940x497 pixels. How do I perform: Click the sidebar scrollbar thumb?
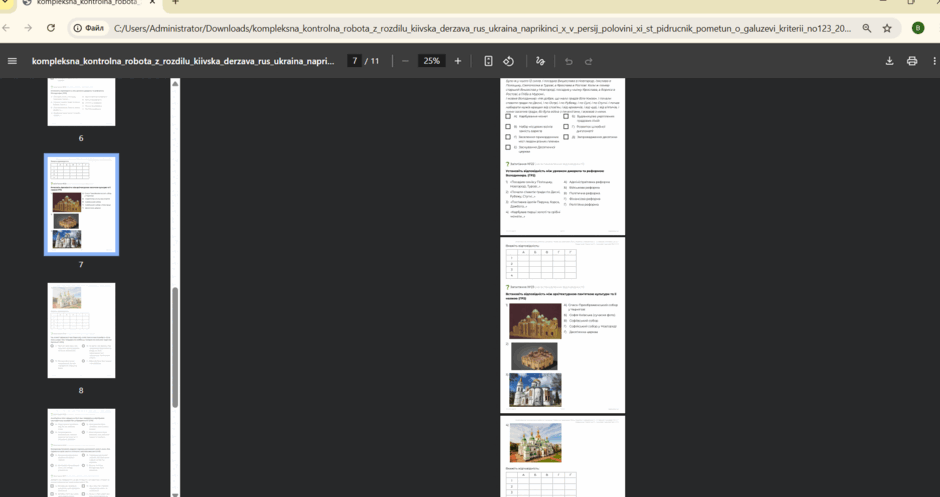pos(175,348)
